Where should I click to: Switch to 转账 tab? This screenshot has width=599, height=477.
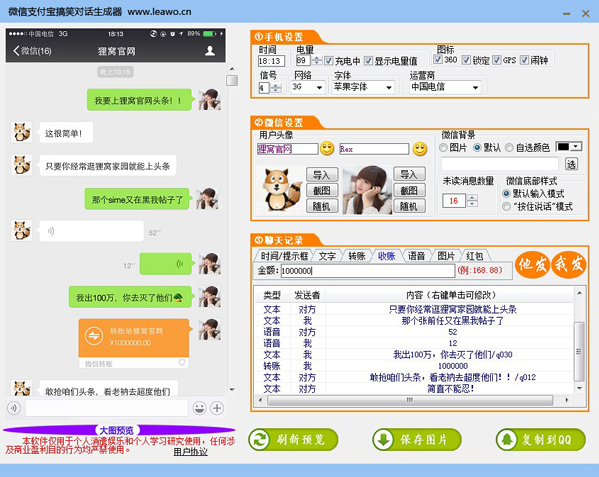point(357,256)
